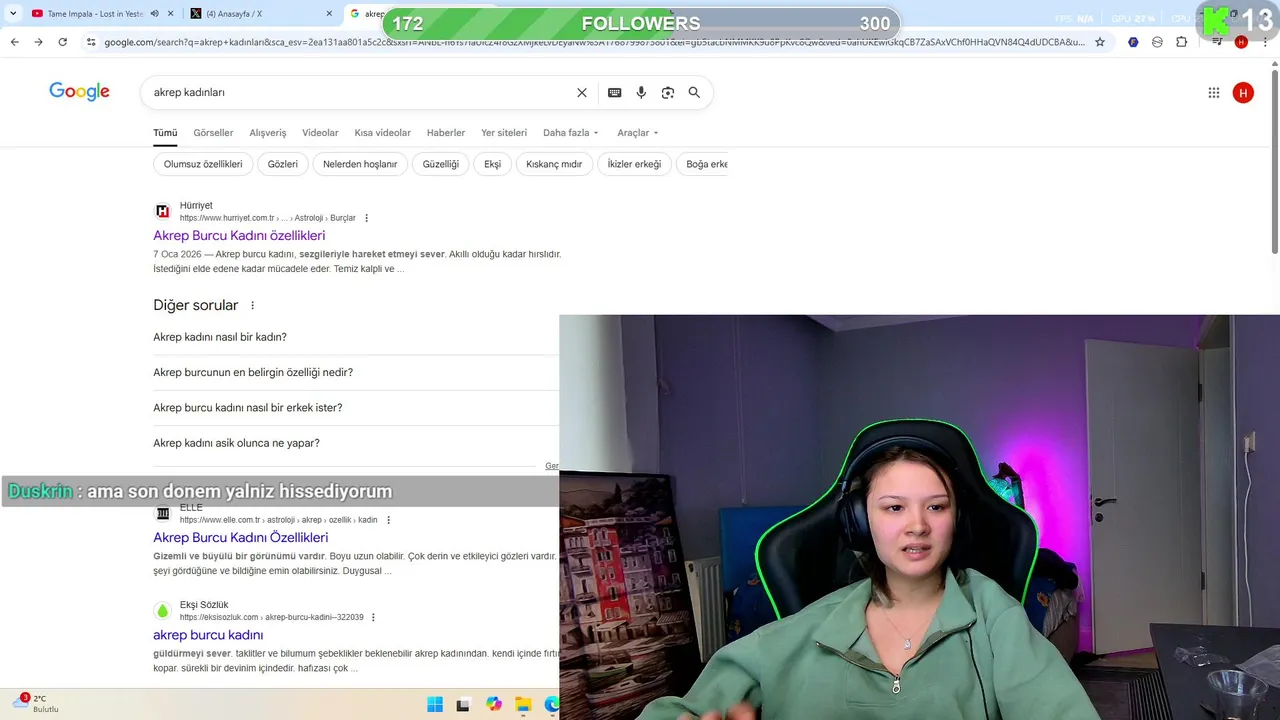Go forward in browser history
This screenshot has width=1280, height=720.
click(x=38, y=42)
